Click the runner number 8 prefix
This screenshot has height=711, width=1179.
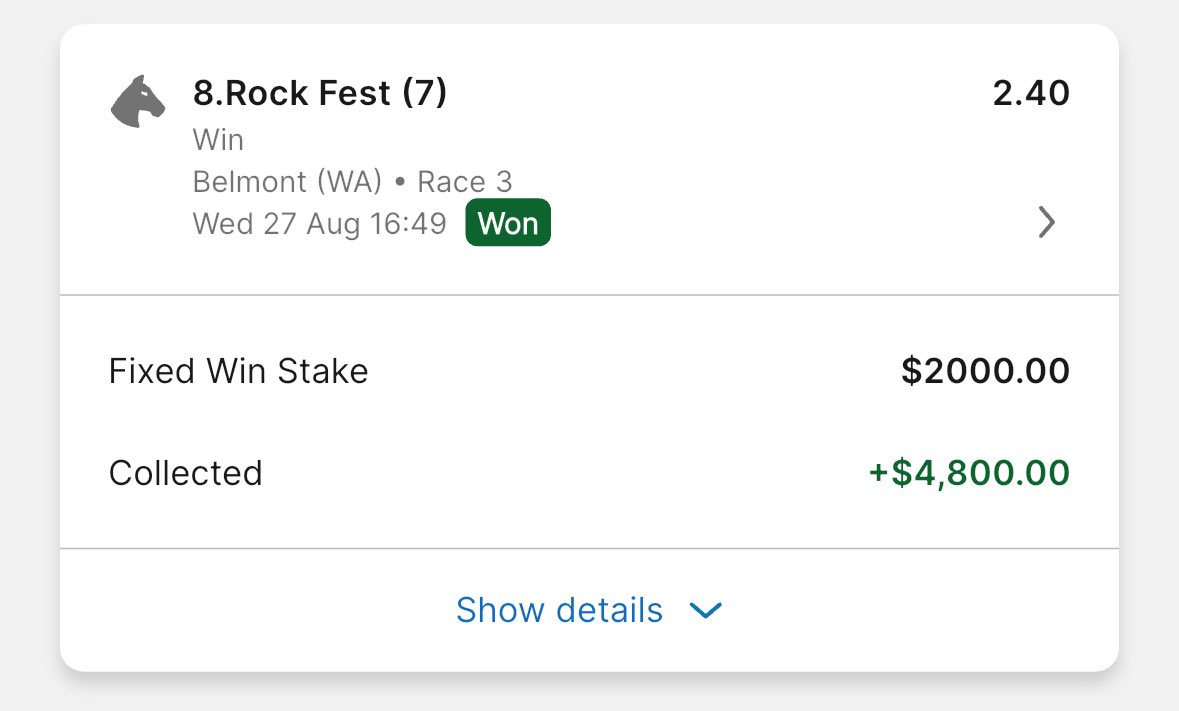point(203,93)
